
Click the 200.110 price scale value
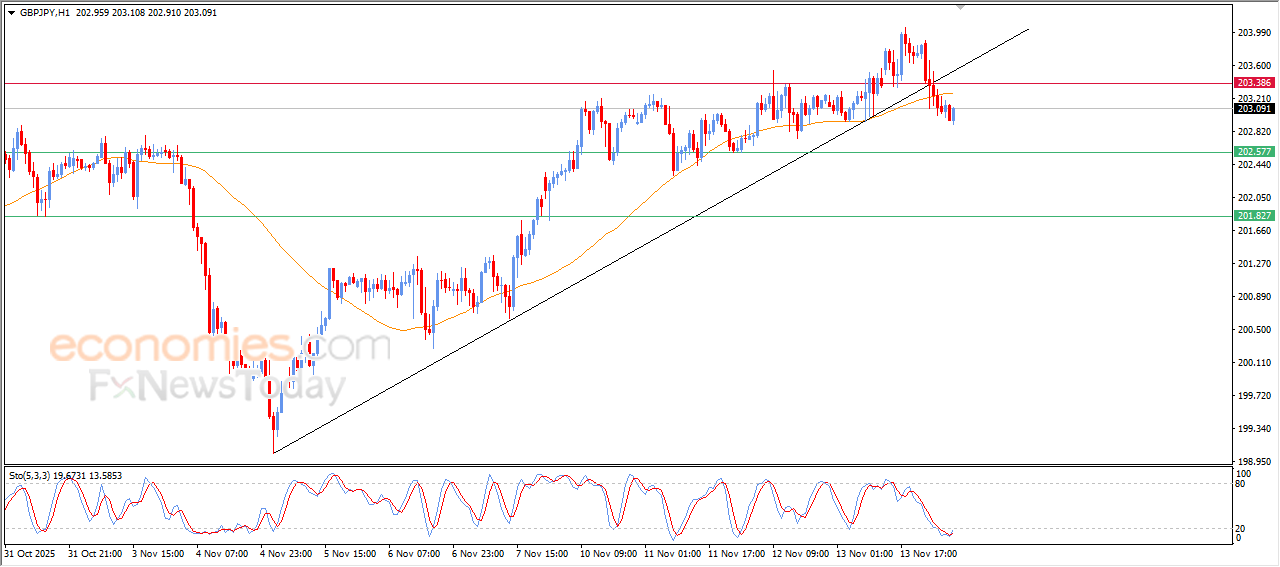[1252, 363]
